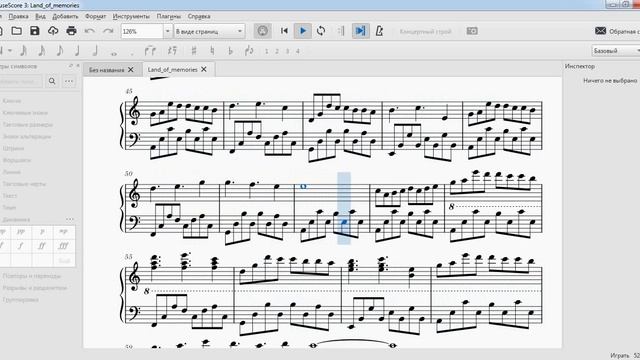The width and height of the screenshot is (640, 360).
Task: Click the palette search text field
Action: [x=20, y=81]
